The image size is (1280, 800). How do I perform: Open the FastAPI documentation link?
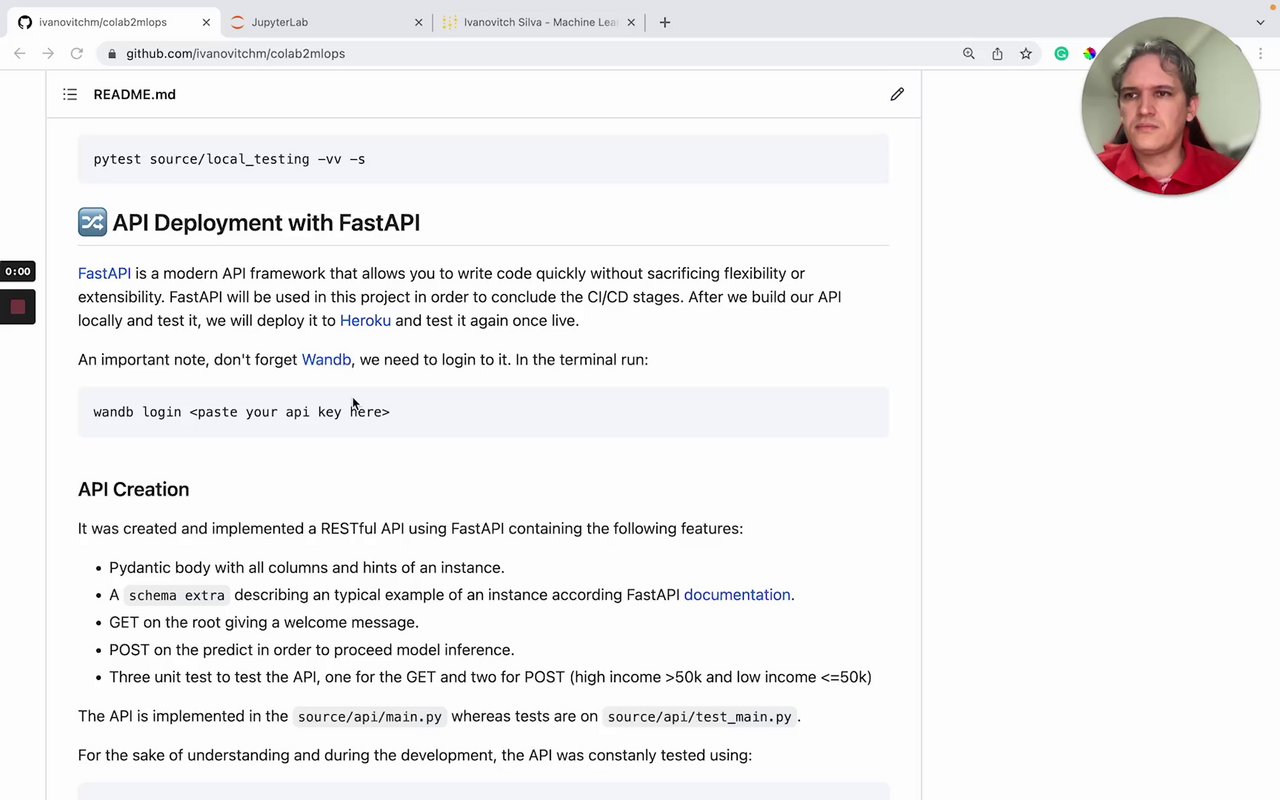(x=736, y=594)
